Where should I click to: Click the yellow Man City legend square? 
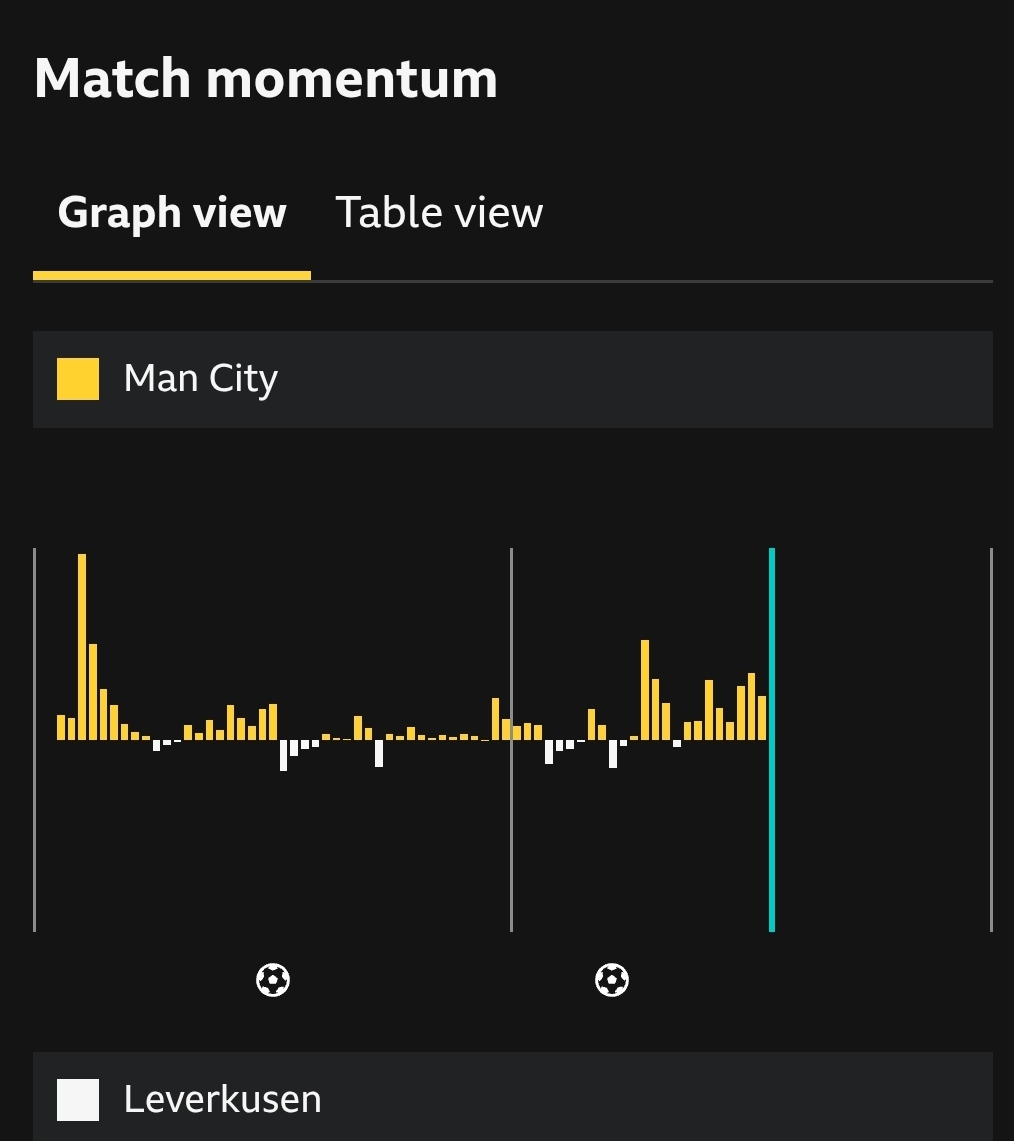(78, 379)
